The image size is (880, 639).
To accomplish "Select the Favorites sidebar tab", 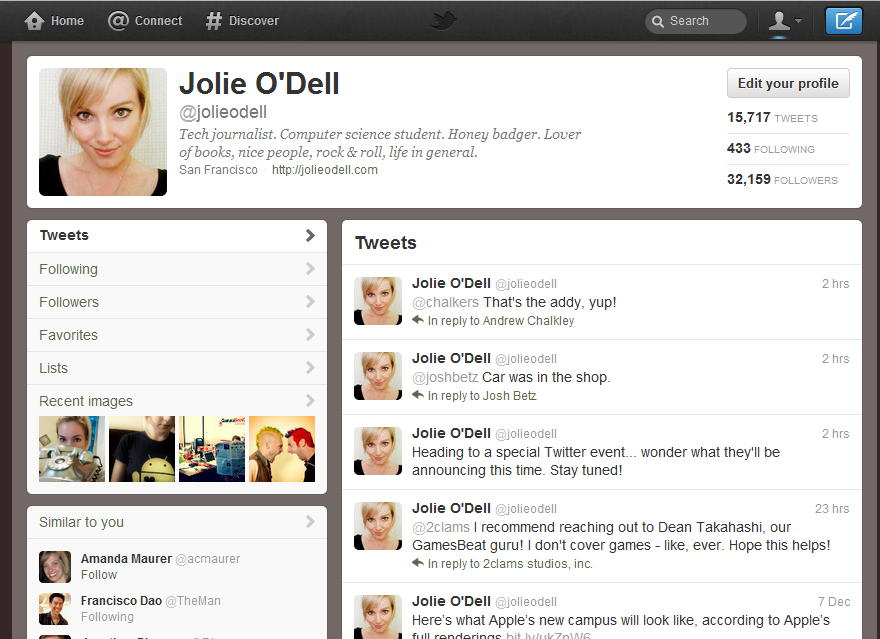I will 177,335.
